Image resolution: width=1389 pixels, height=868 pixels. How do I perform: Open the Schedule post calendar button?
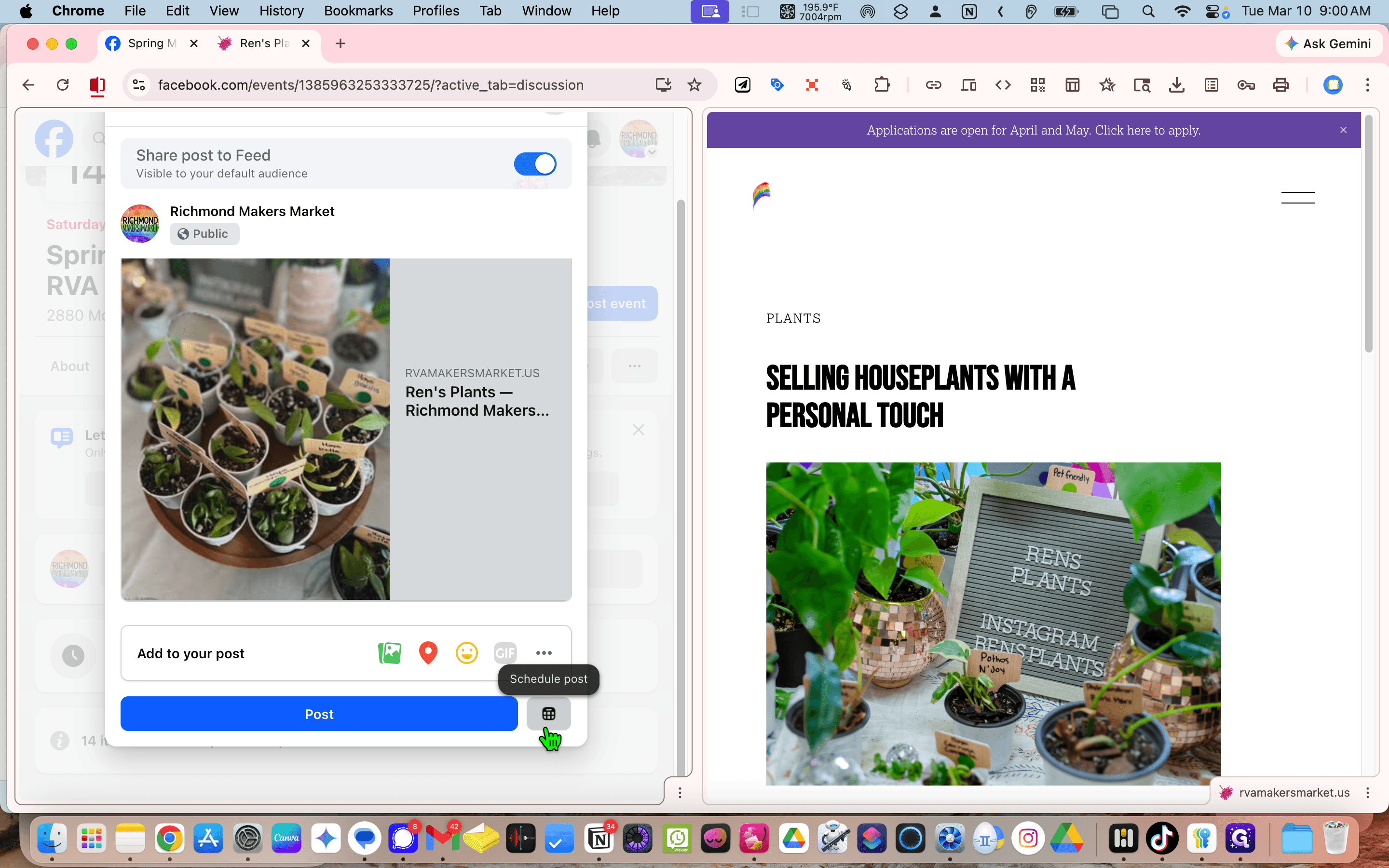point(549,714)
